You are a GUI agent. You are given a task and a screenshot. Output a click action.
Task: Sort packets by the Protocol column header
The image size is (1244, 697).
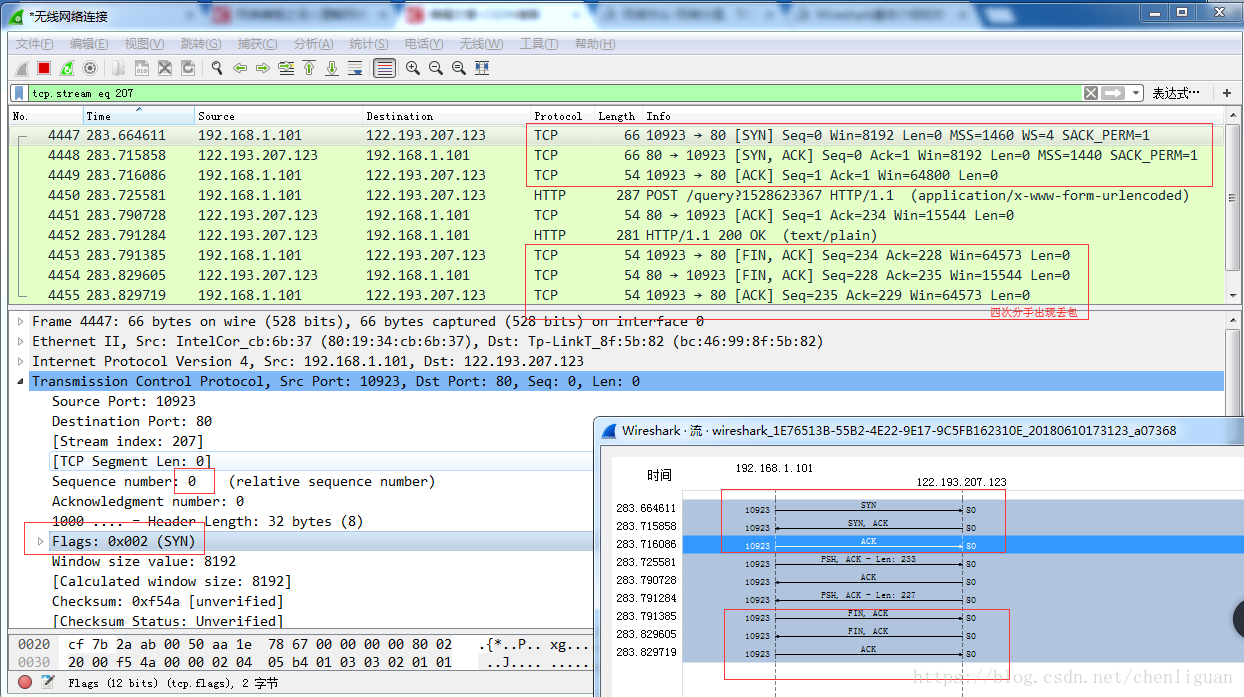(x=561, y=116)
